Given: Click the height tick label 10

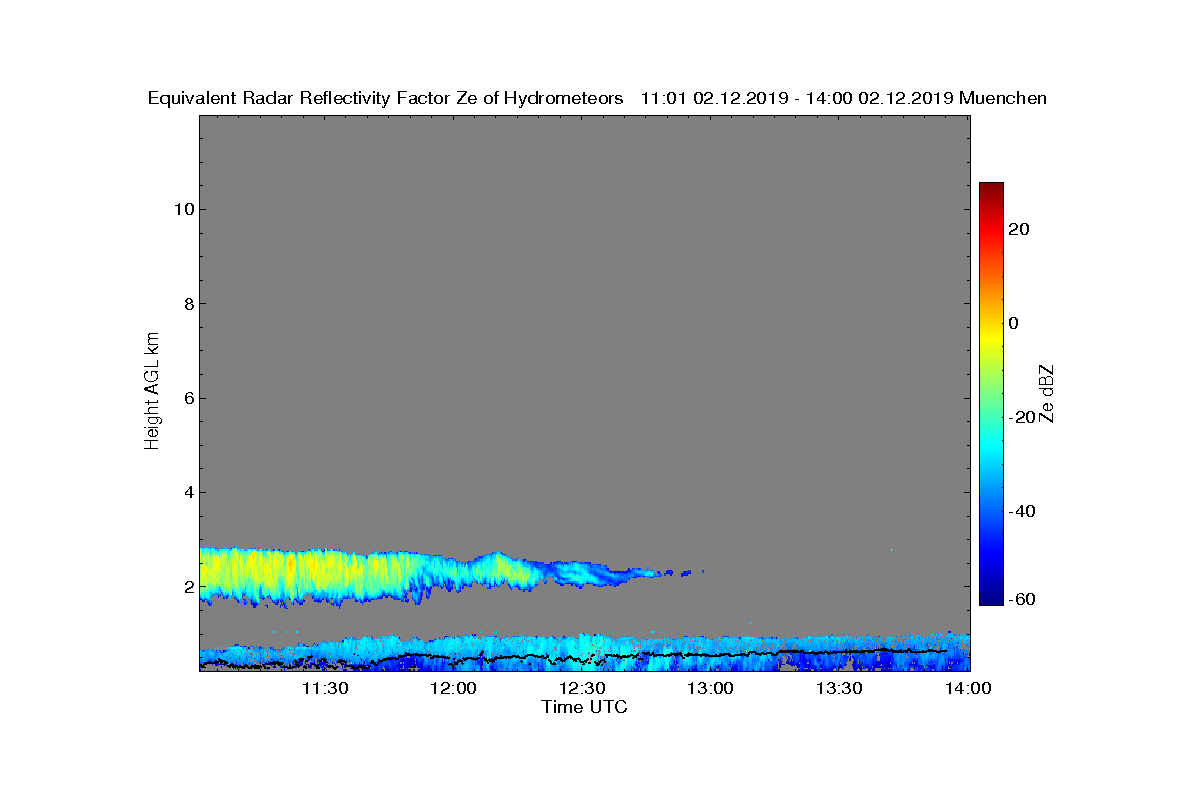Looking at the screenshot, I should pos(183,209).
